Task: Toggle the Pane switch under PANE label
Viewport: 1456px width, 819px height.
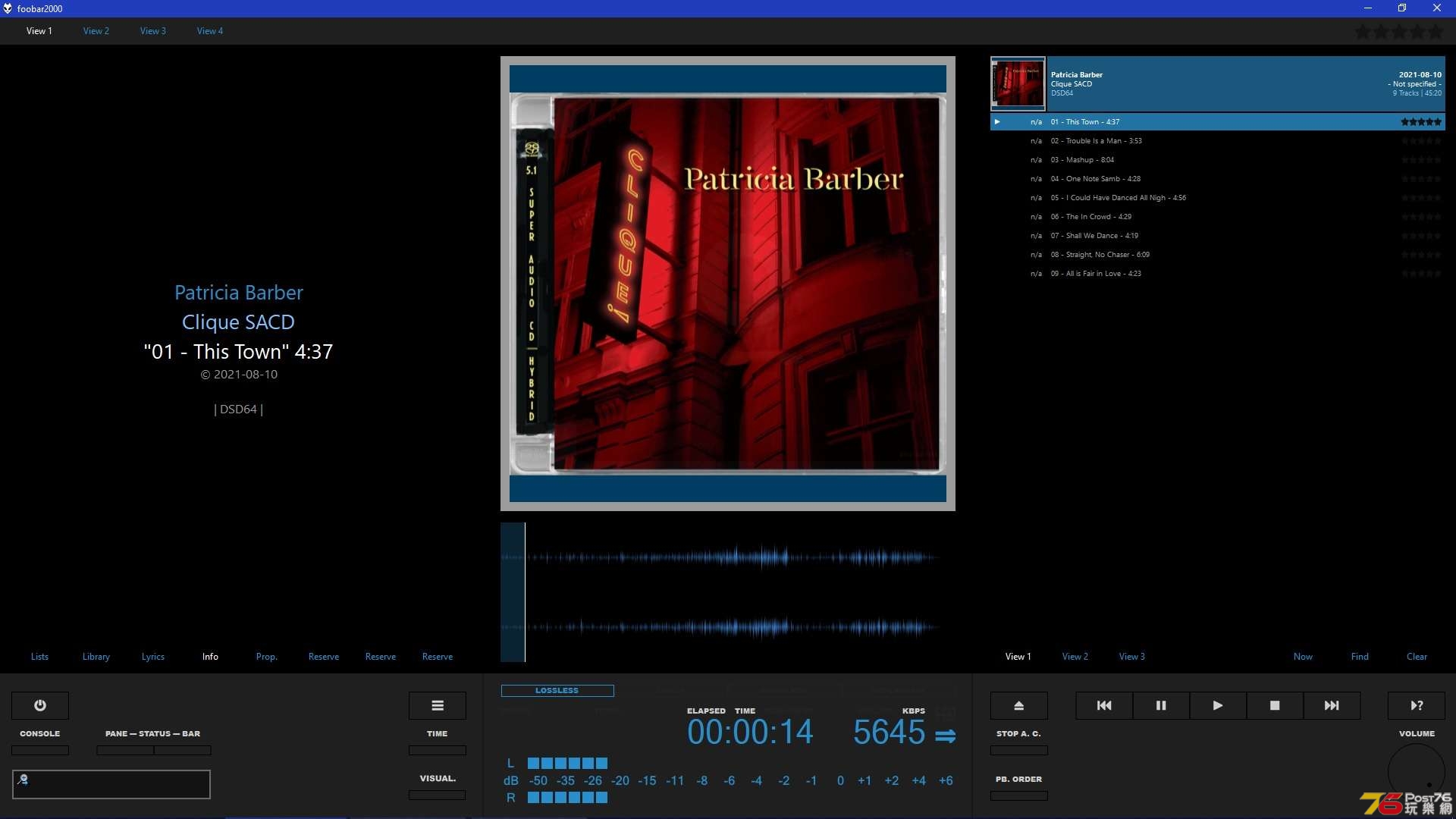Action: click(125, 750)
